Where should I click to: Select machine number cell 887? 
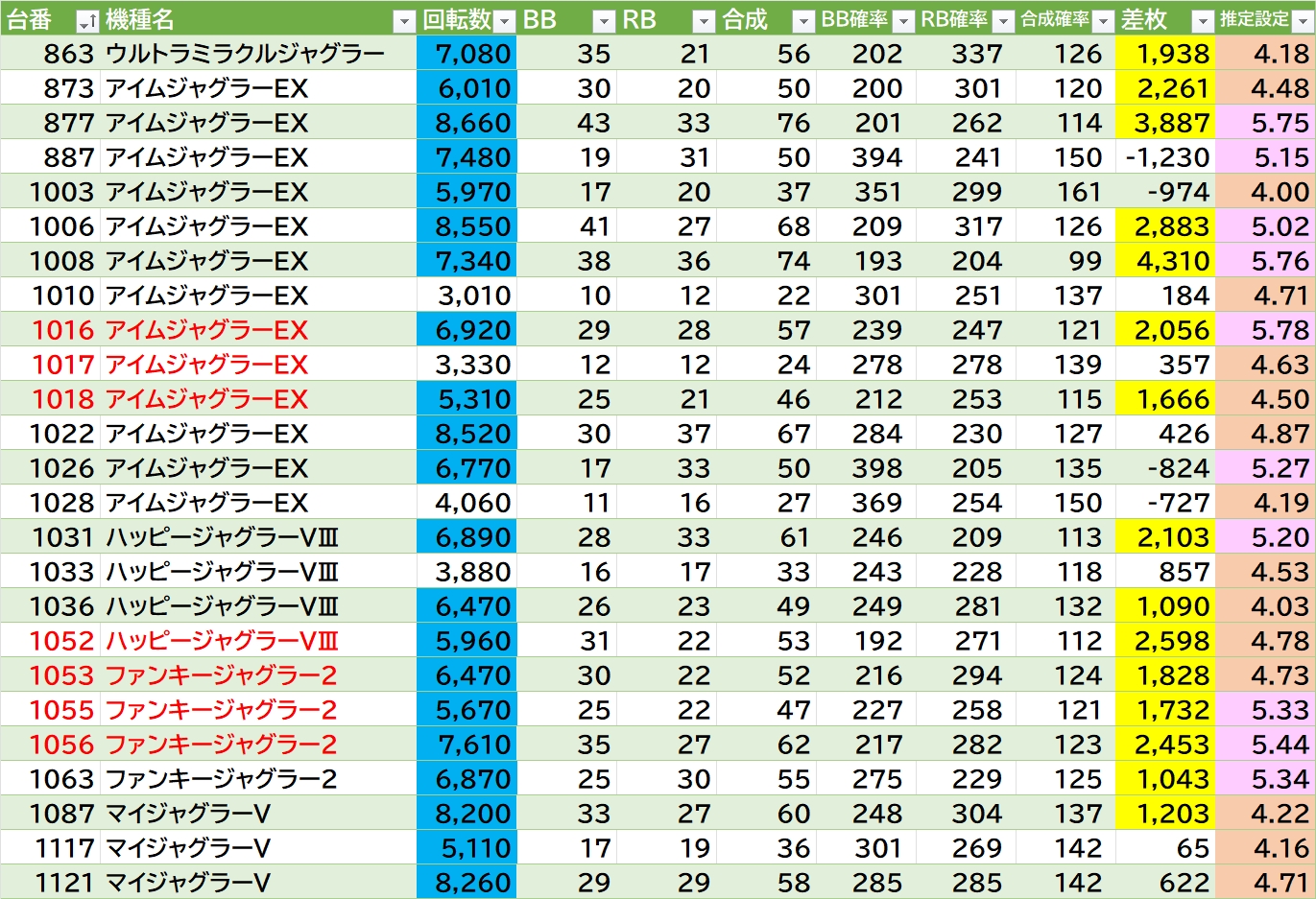[50, 157]
